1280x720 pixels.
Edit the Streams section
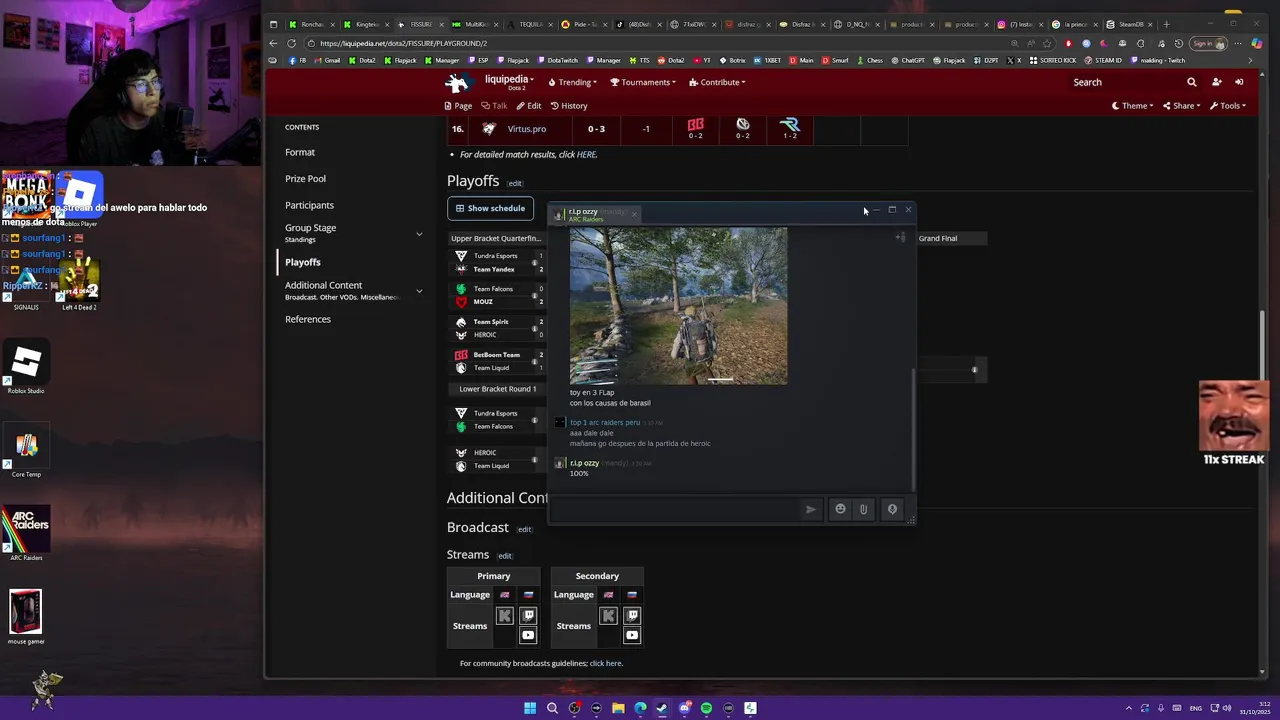[x=505, y=556]
